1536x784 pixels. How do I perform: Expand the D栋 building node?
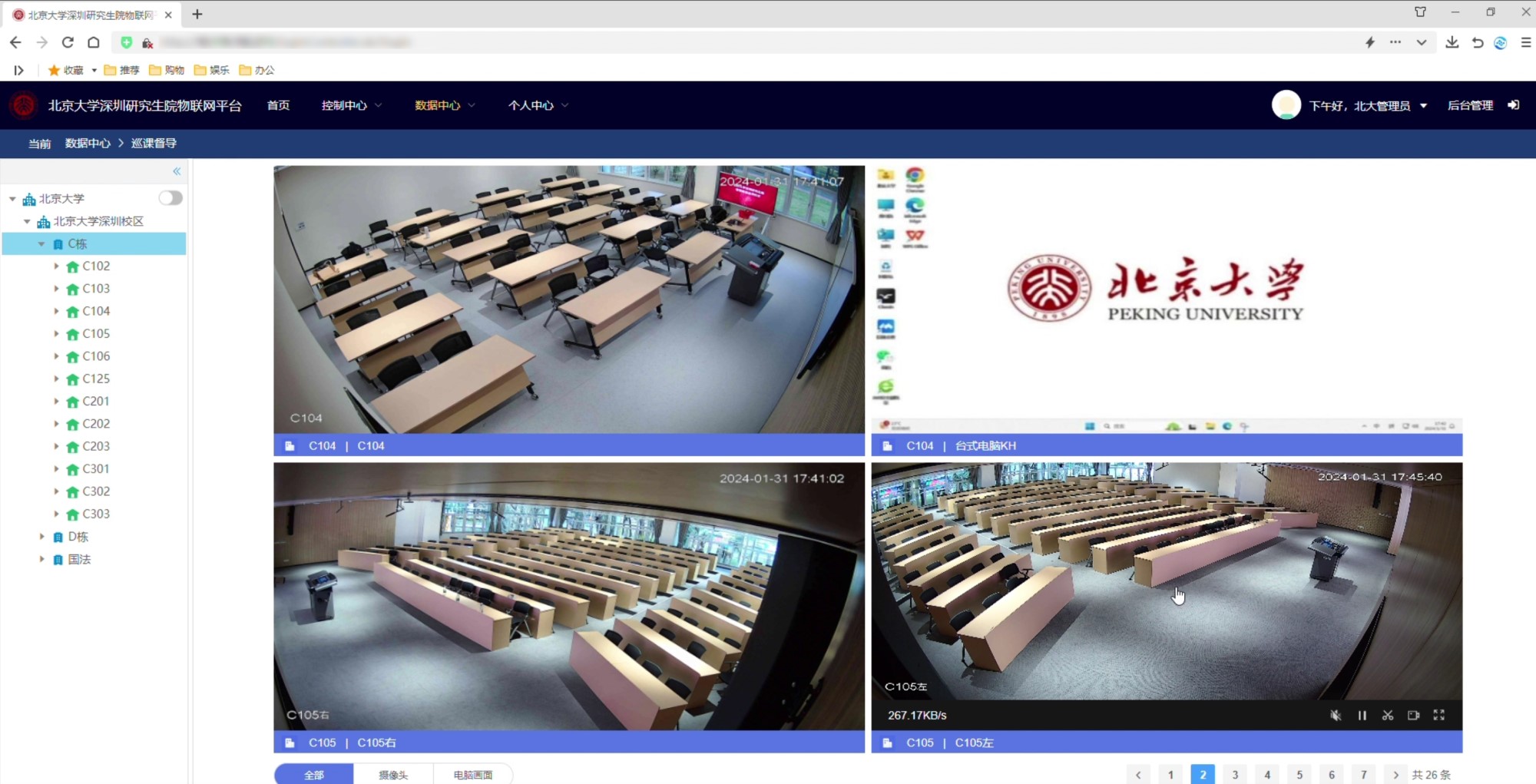tap(42, 537)
